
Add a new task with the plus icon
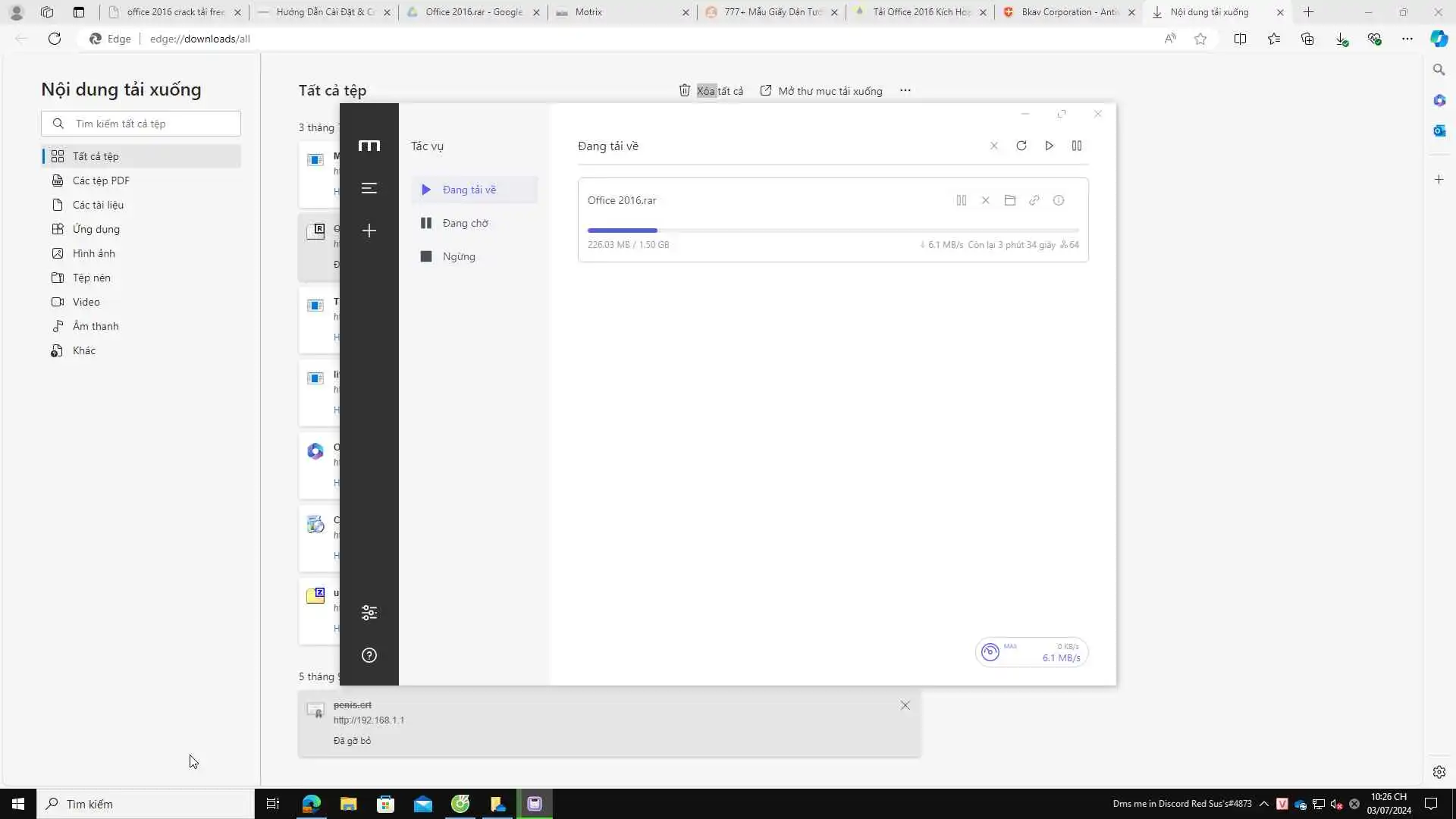pyautogui.click(x=369, y=231)
